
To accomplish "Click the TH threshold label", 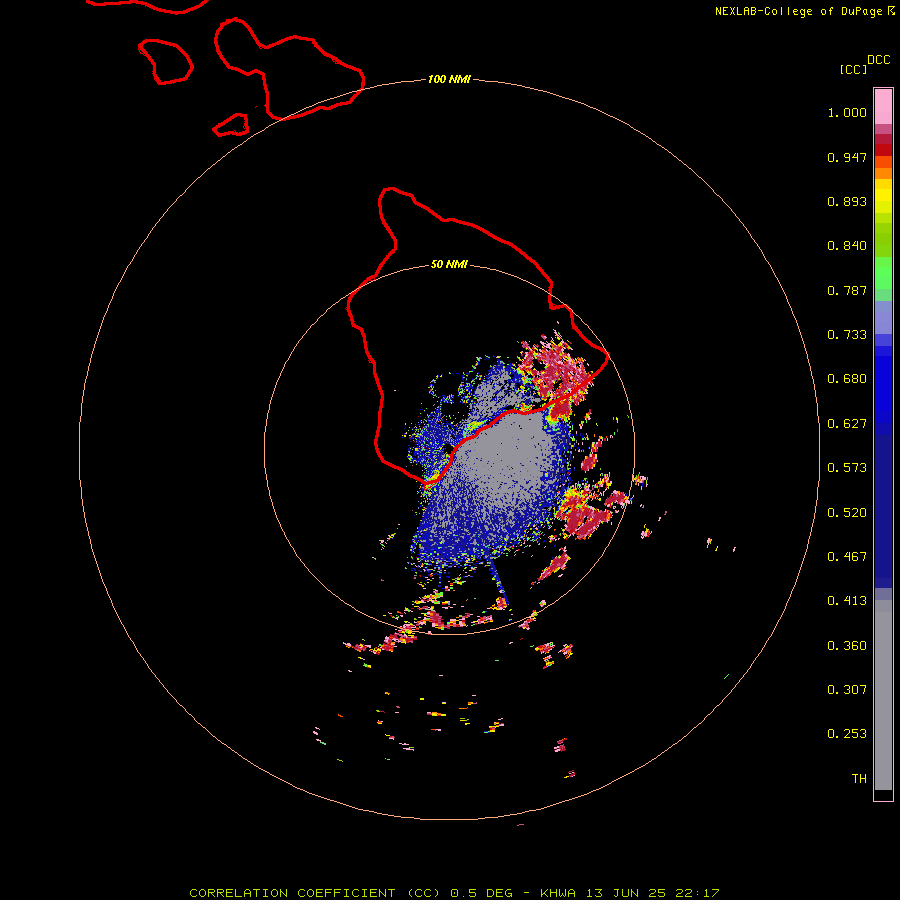I will [859, 779].
